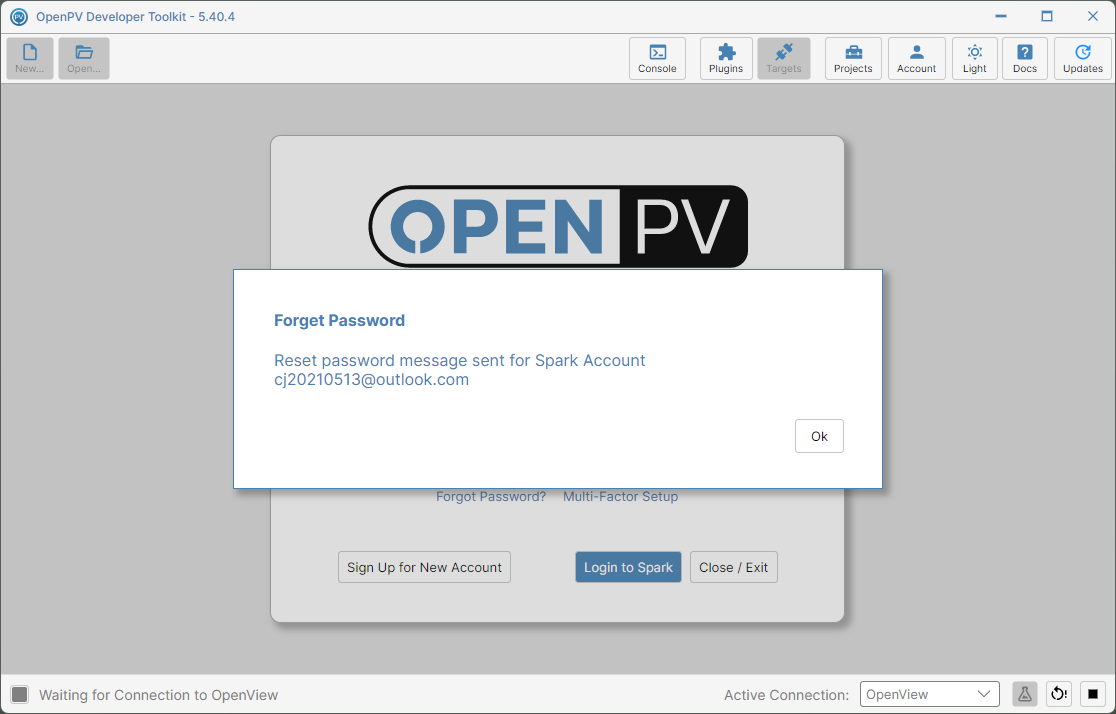Viewport: 1116px width, 714px height.
Task: Click Sign Up for New Account
Action: tap(424, 567)
